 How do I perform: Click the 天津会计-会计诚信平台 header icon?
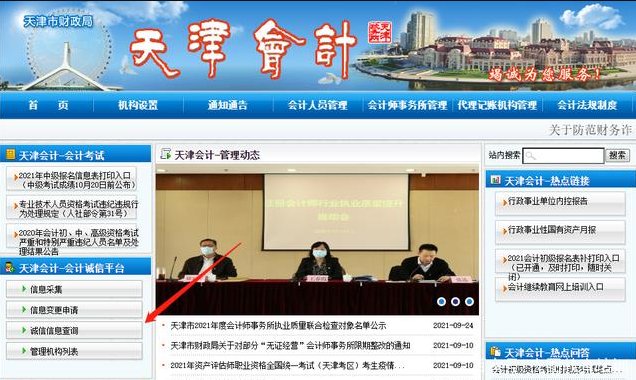10,267
